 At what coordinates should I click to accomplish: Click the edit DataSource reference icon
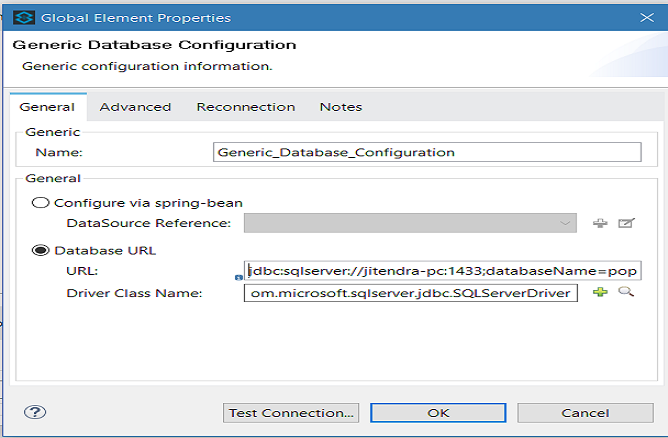(627, 223)
